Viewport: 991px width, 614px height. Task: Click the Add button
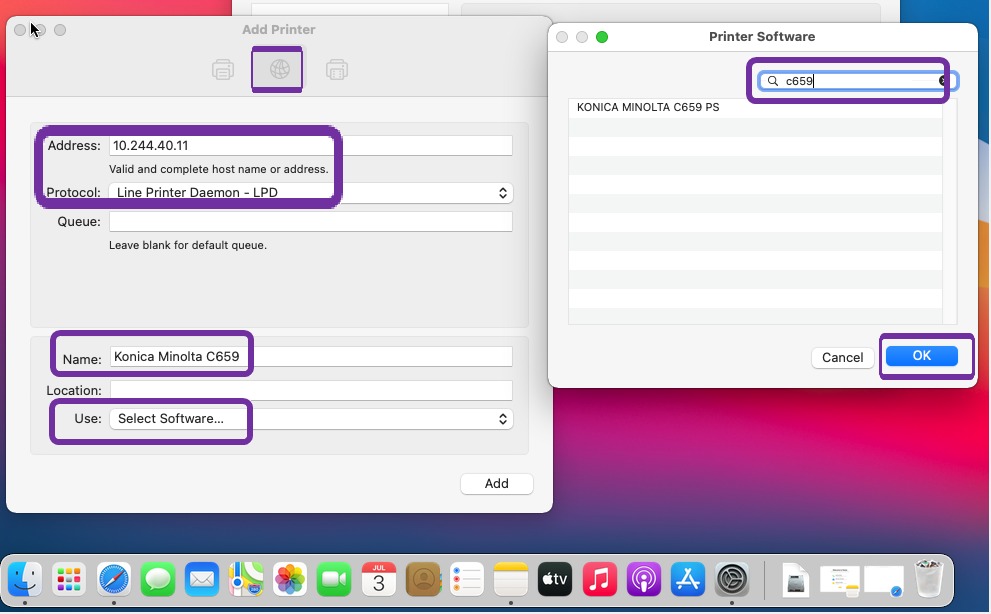[496, 484]
